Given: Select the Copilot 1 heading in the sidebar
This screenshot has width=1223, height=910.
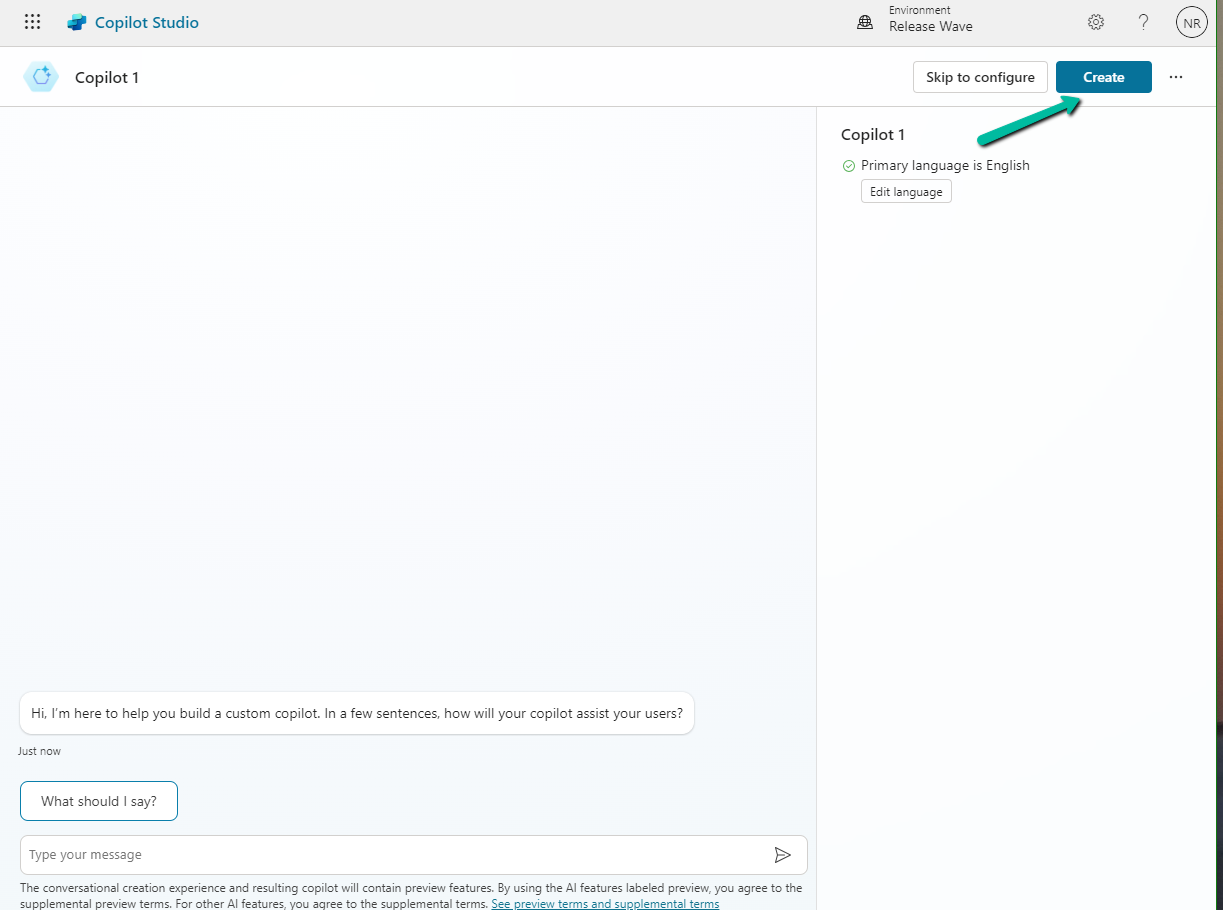Looking at the screenshot, I should (872, 134).
